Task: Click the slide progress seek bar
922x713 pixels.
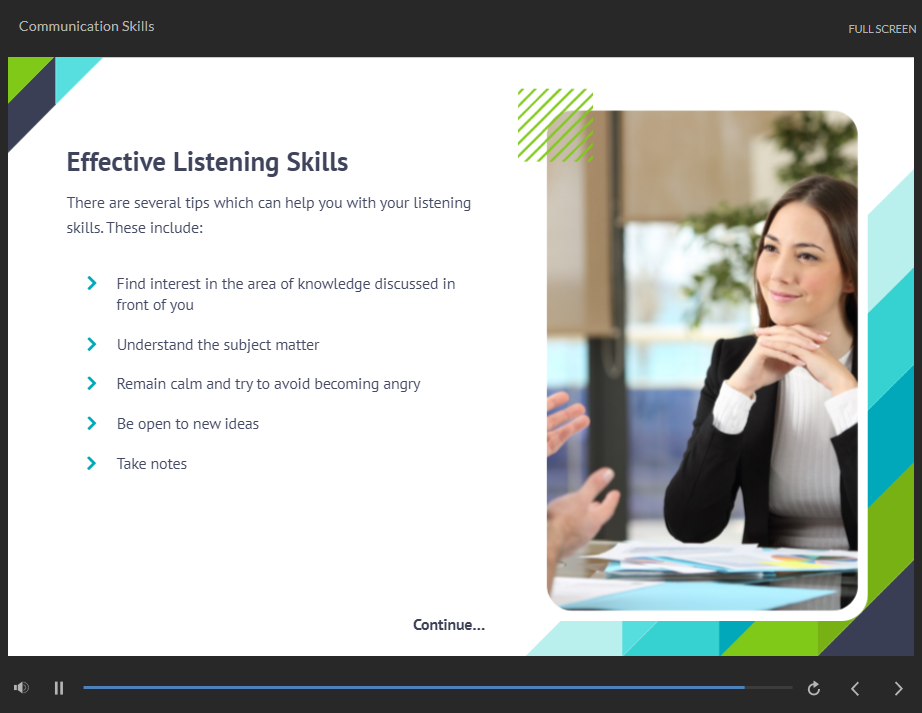Action: click(437, 687)
